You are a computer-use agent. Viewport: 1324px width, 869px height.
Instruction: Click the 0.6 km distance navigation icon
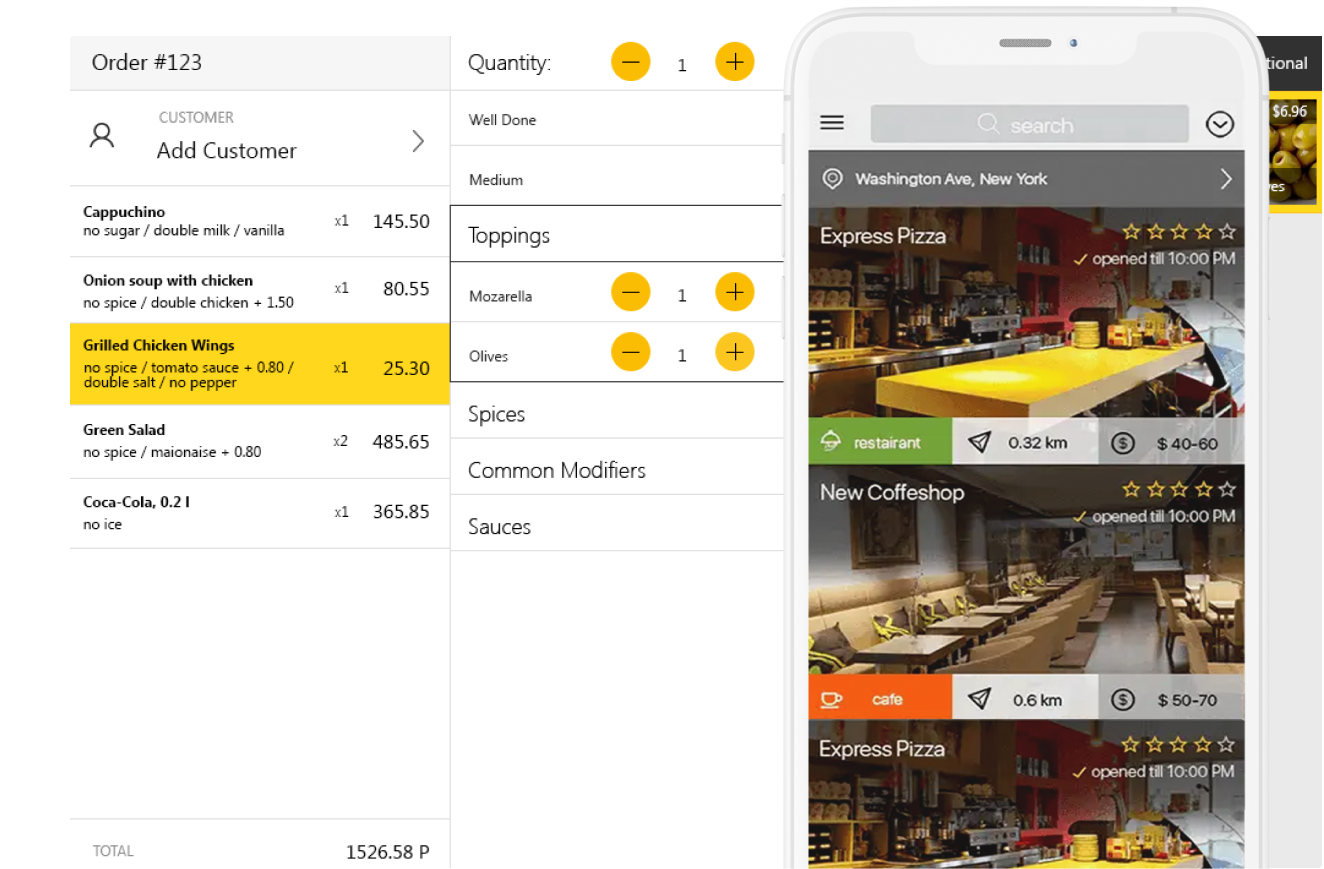[x=979, y=698]
